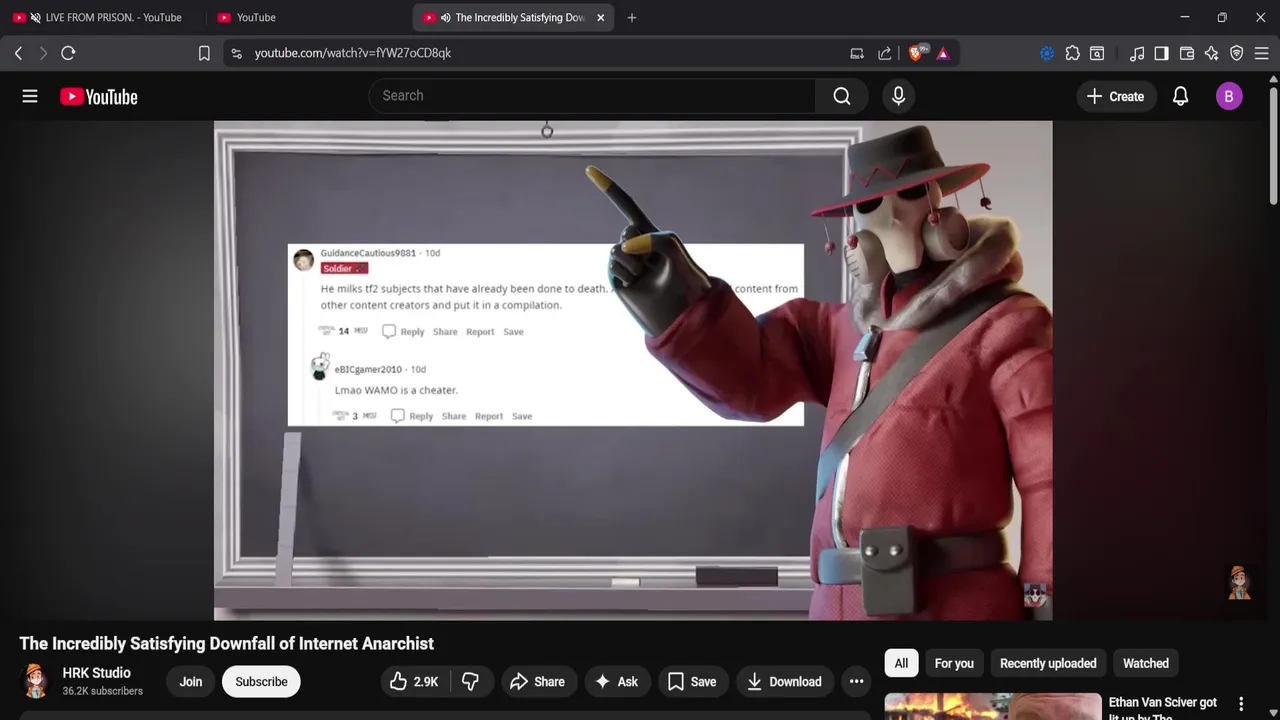Open Leo AI sparkle icon
The width and height of the screenshot is (1280, 720).
point(1211,53)
